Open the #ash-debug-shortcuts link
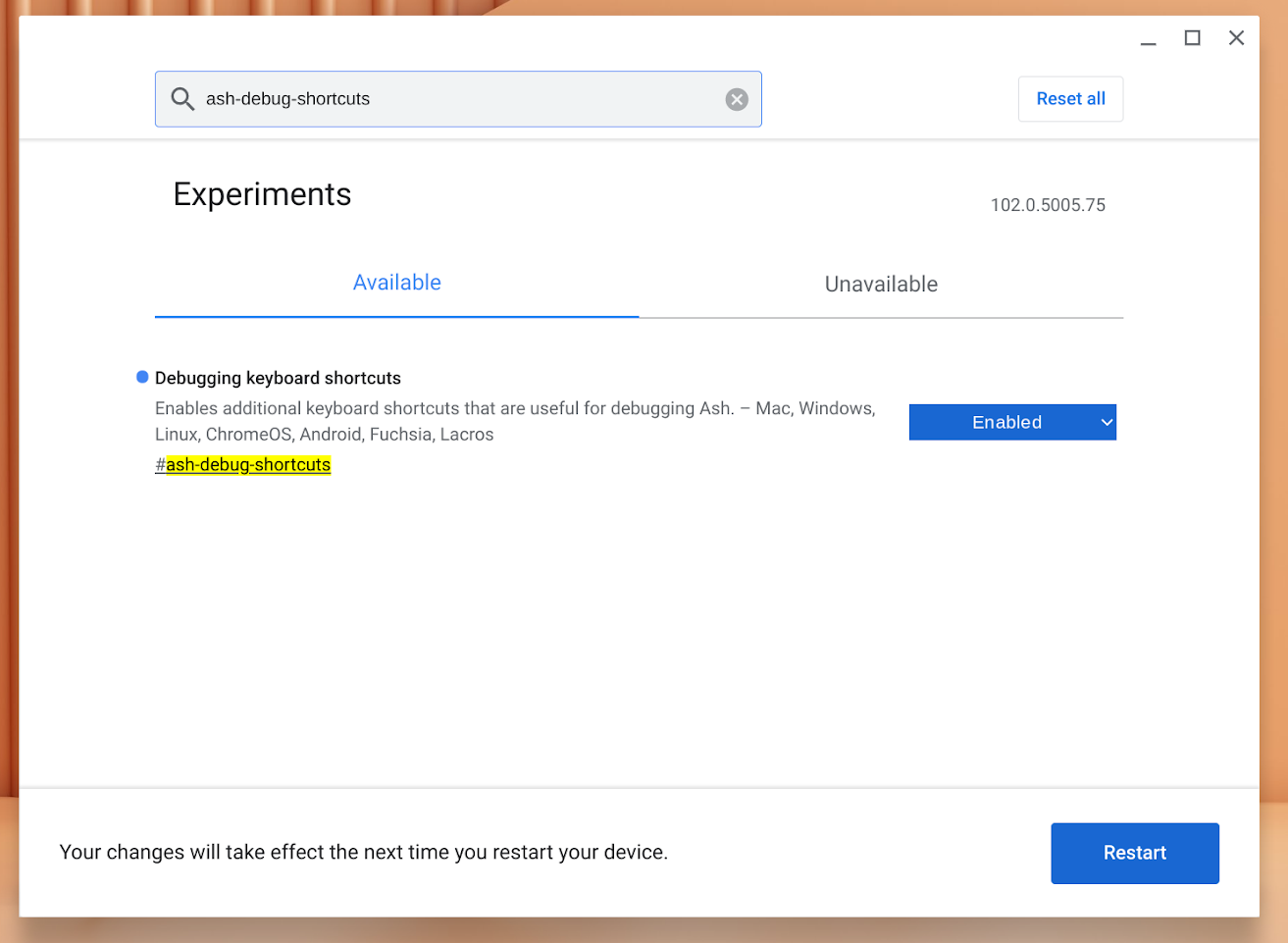This screenshot has height=943, width=1288. click(x=242, y=463)
